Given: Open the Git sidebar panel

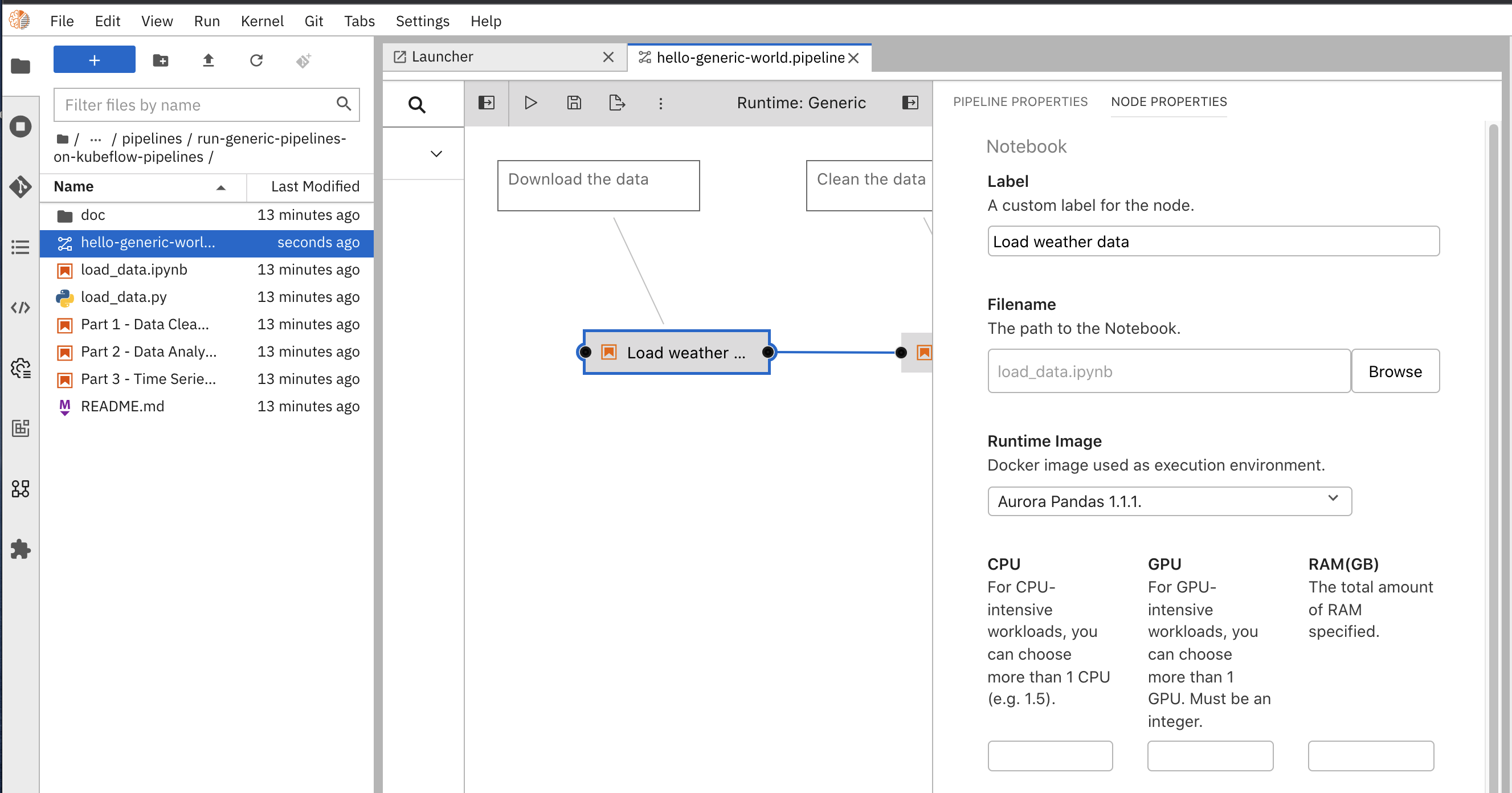Looking at the screenshot, I should point(21,187).
